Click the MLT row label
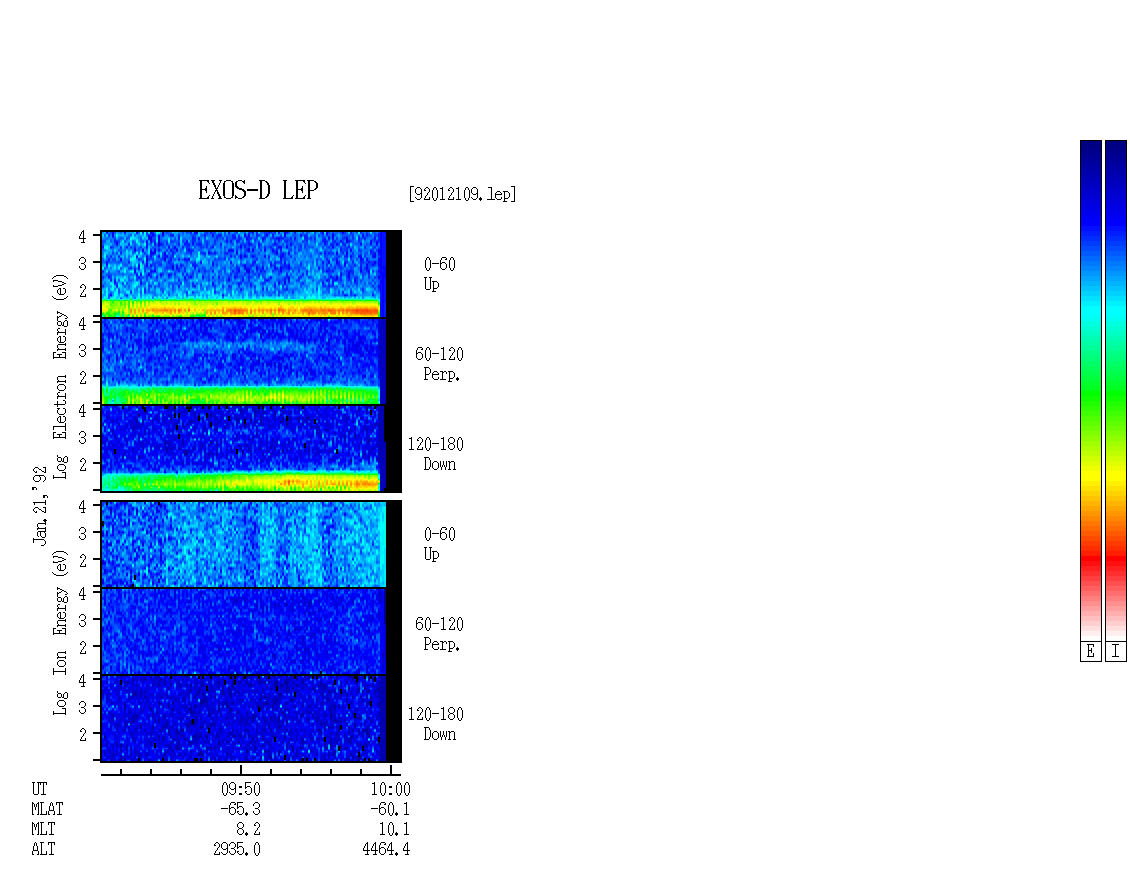This screenshot has width=1130, height=875. tap(43, 830)
